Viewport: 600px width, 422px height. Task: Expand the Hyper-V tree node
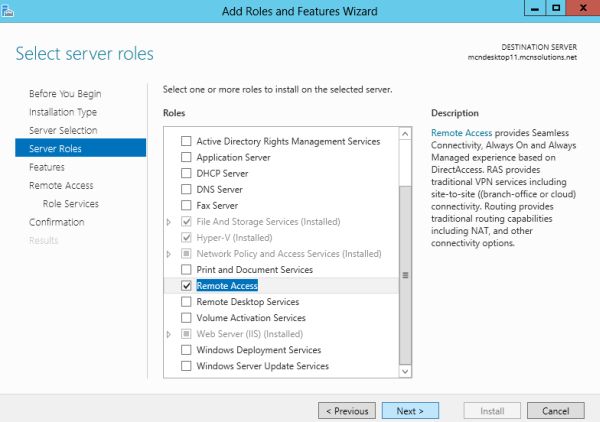point(170,237)
